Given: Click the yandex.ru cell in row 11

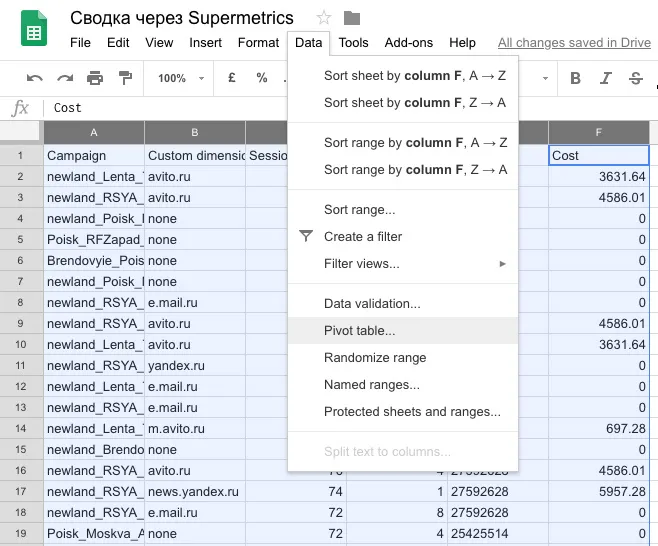Looking at the screenshot, I should click(x=195, y=366).
